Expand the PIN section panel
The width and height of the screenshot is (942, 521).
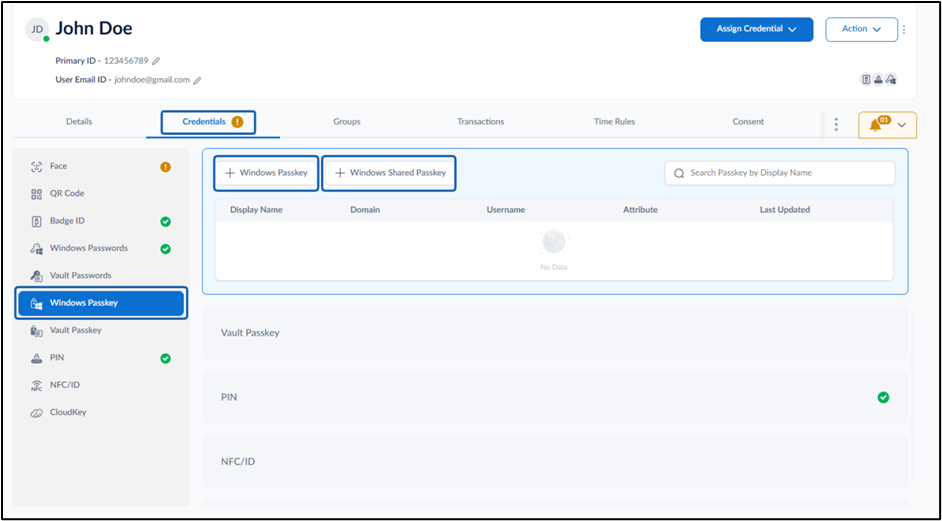(x=555, y=397)
